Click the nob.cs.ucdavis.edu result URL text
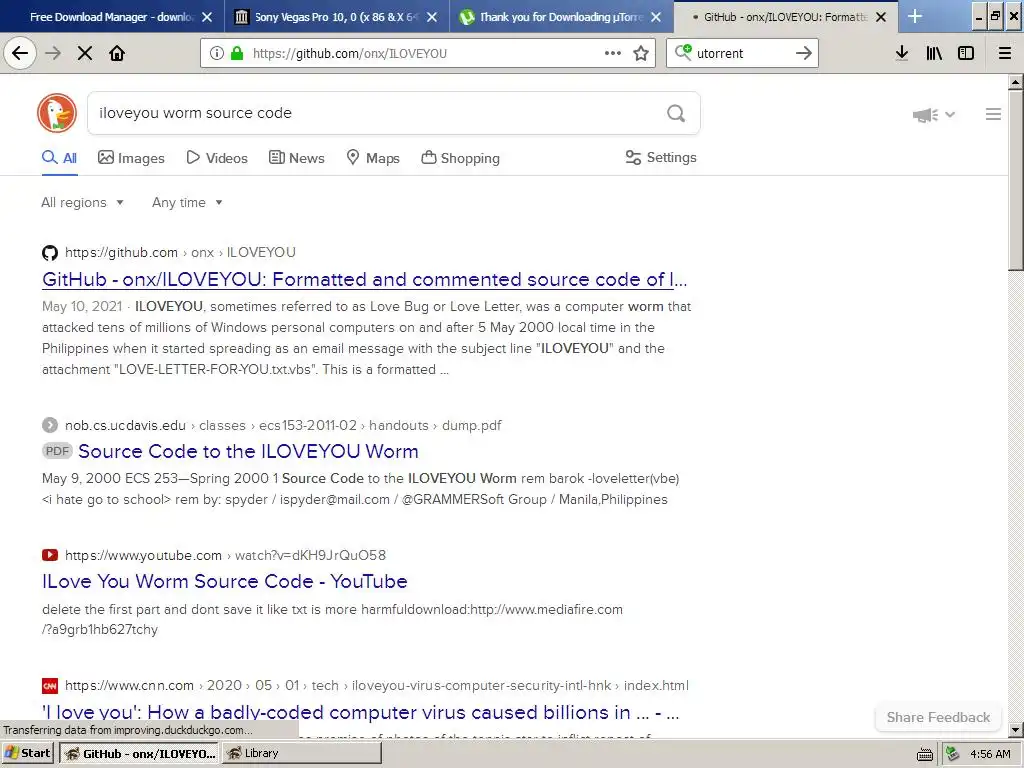This screenshot has width=1024, height=768. [283, 426]
